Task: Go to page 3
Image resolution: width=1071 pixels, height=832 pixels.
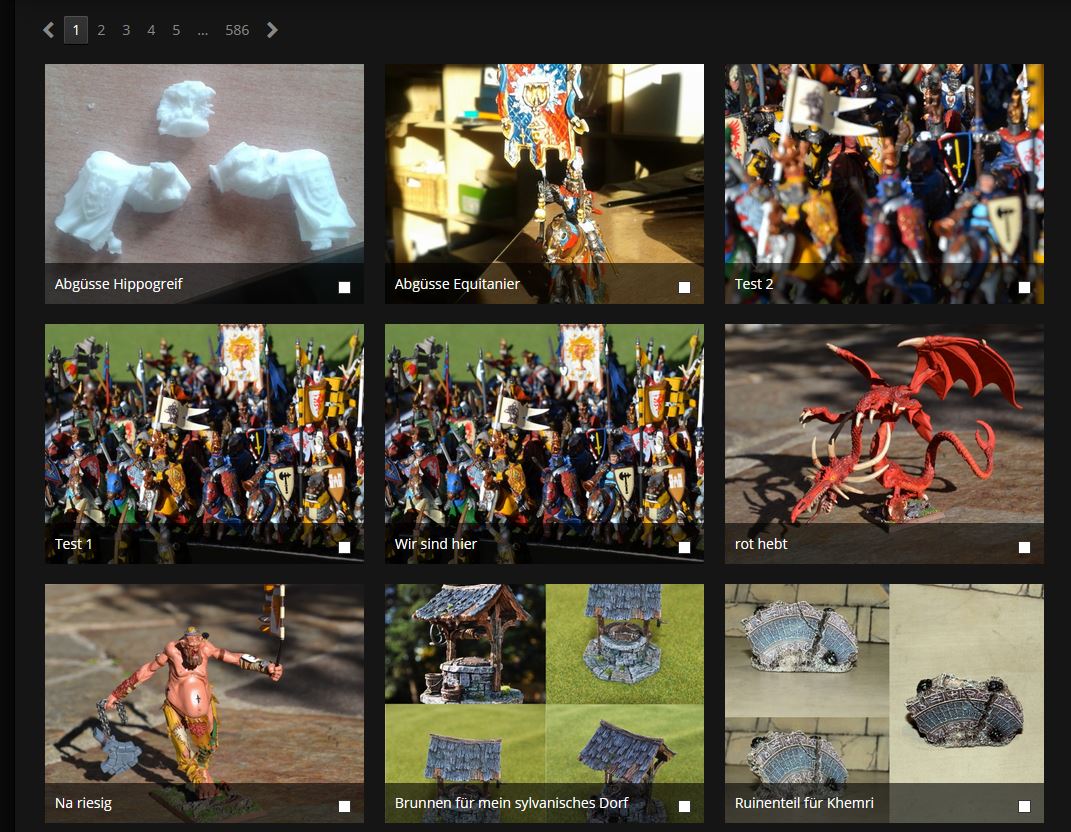Action: coord(126,30)
